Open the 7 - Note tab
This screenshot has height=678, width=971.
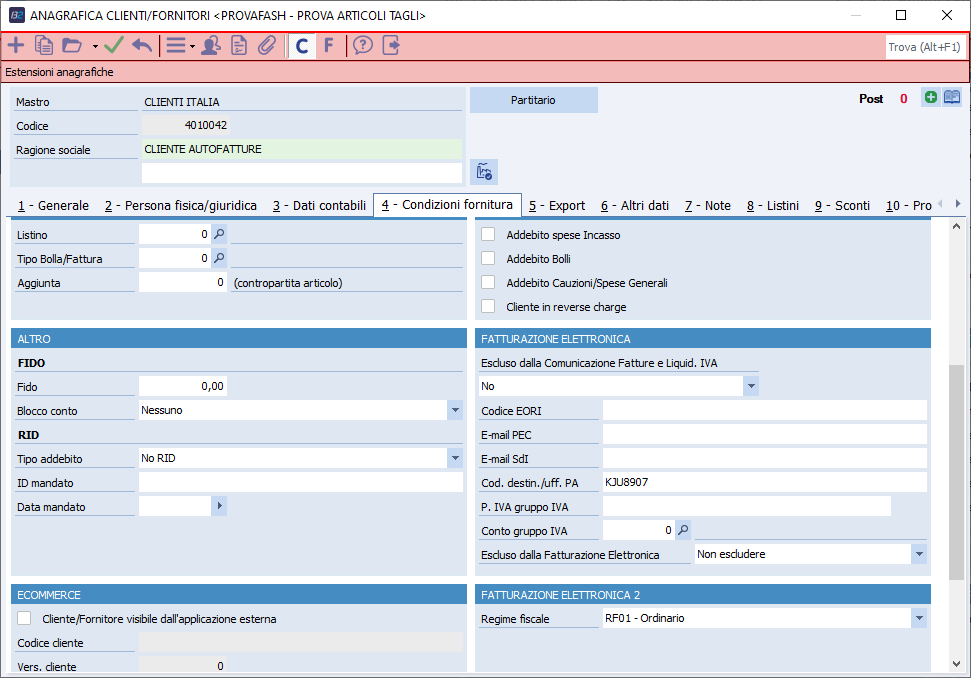click(707, 206)
